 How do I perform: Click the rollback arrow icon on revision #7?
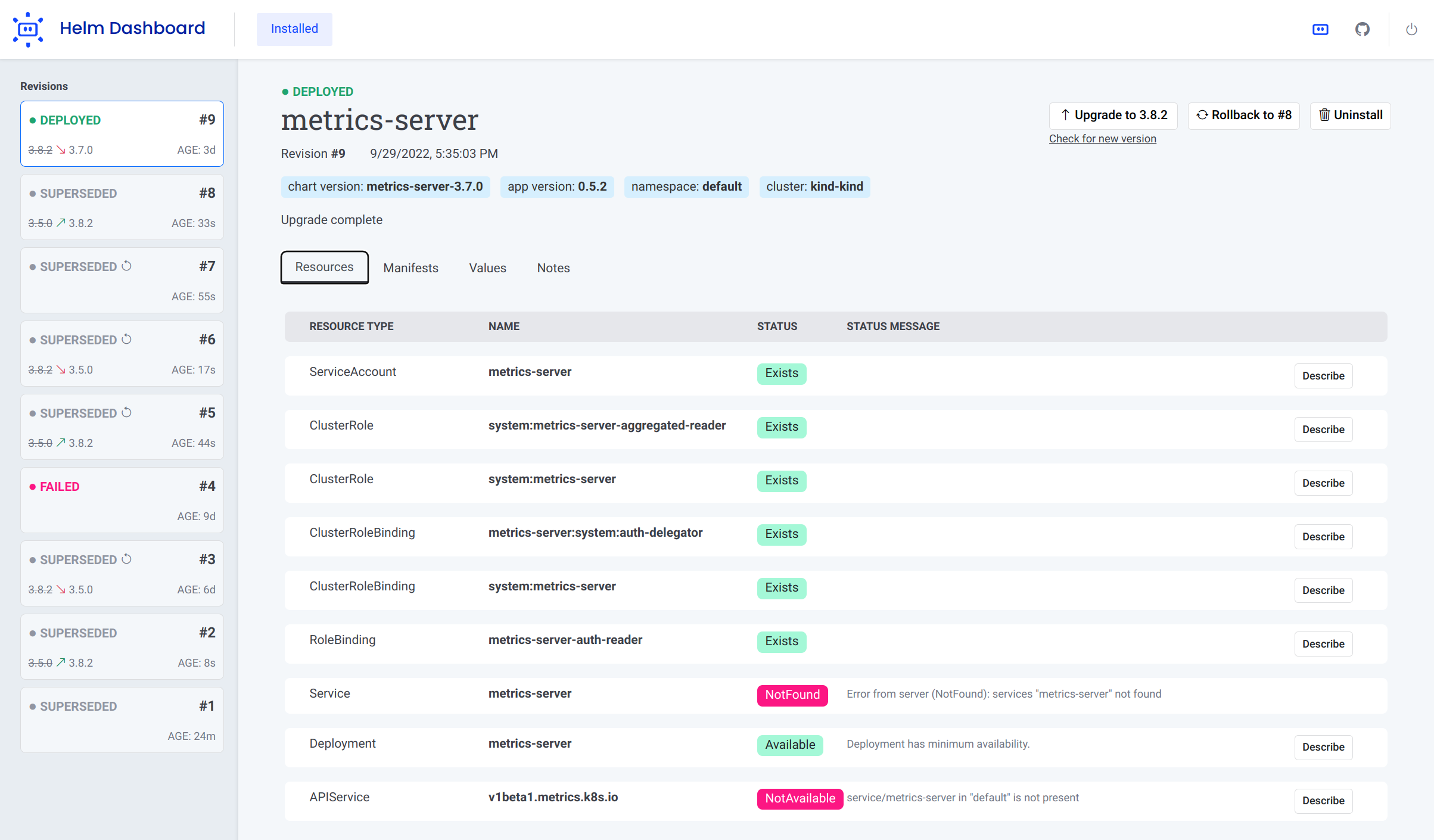pyautogui.click(x=127, y=266)
